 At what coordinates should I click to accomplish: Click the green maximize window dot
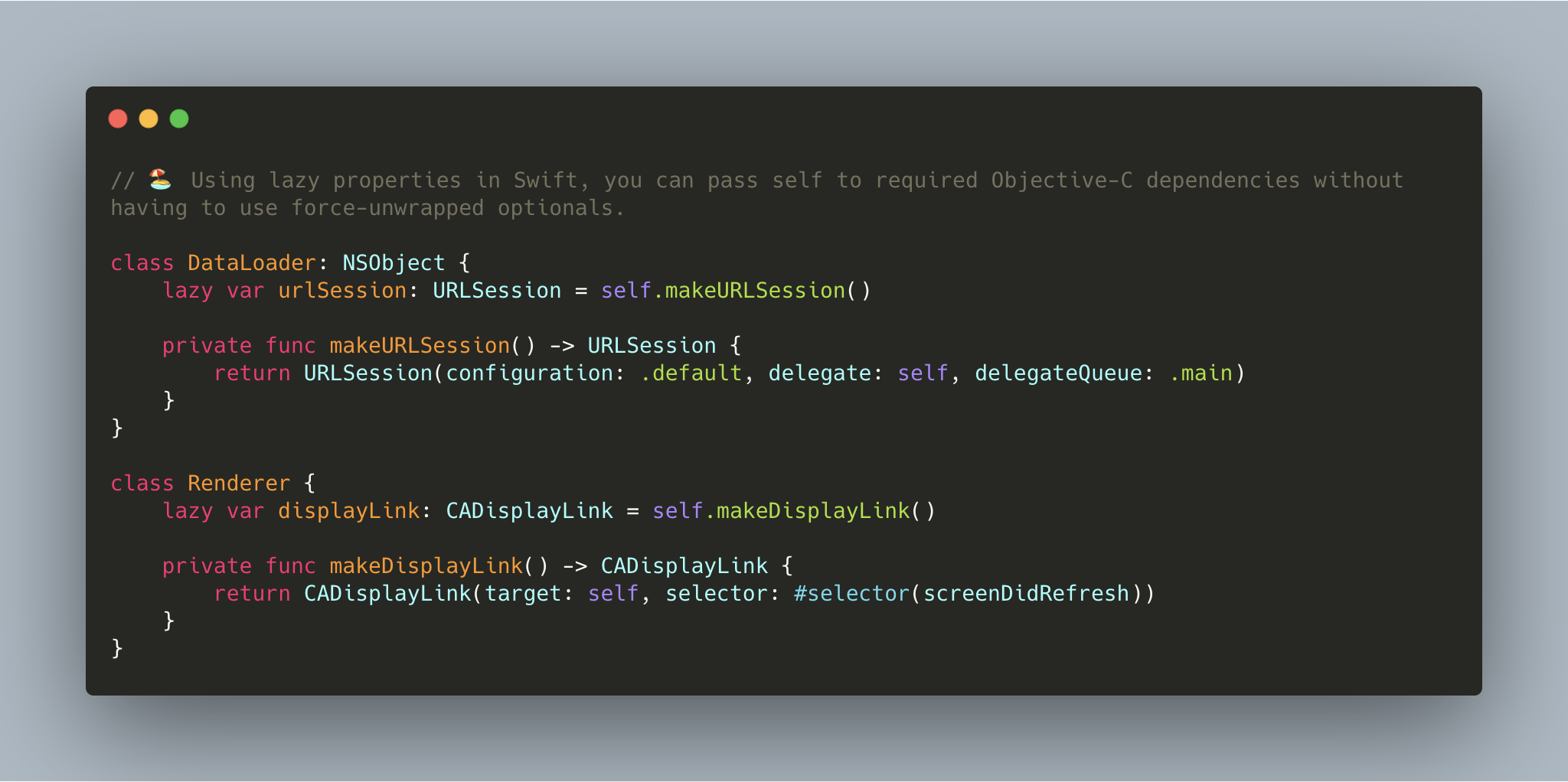click(179, 119)
